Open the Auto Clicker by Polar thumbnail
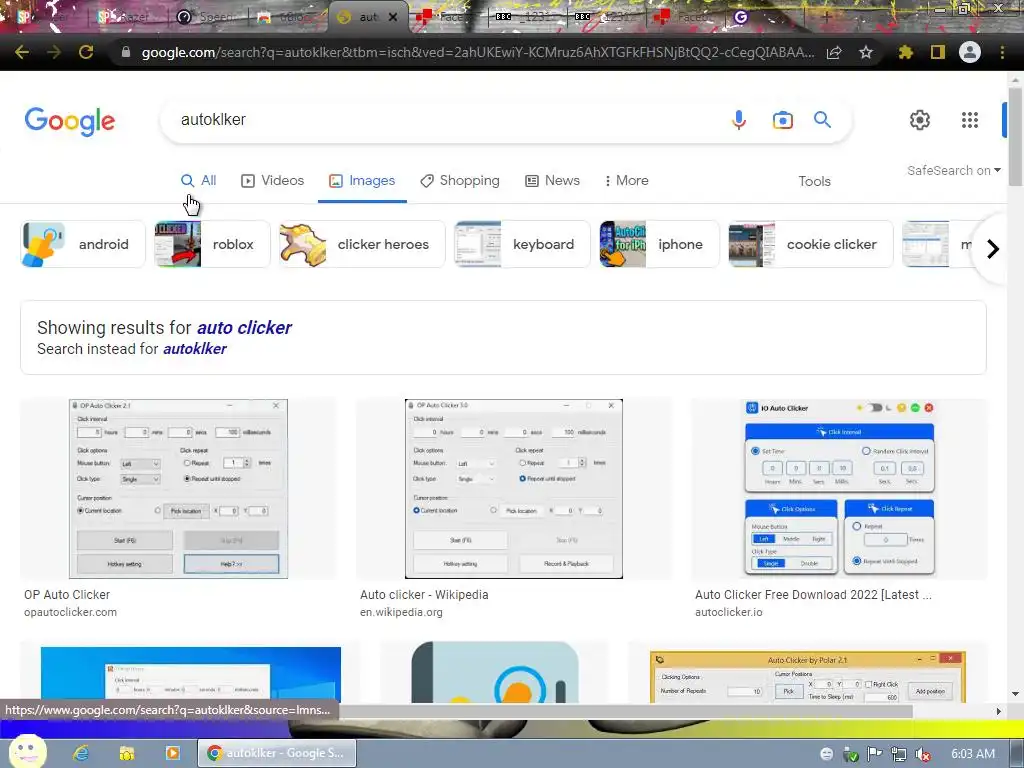 point(808,677)
